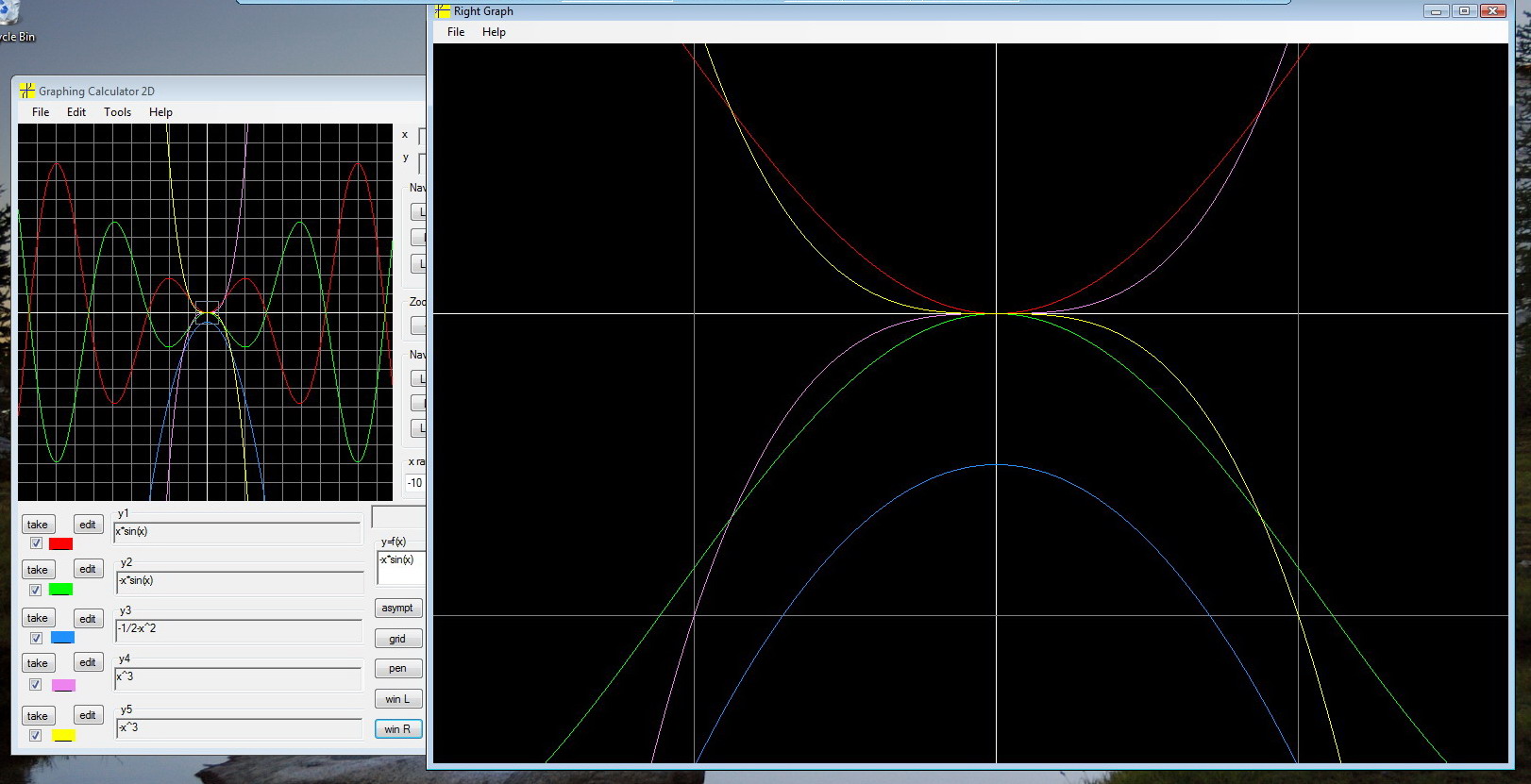The image size is (1531, 784).
Task: Click the edit button for y5
Action: pyautogui.click(x=88, y=715)
